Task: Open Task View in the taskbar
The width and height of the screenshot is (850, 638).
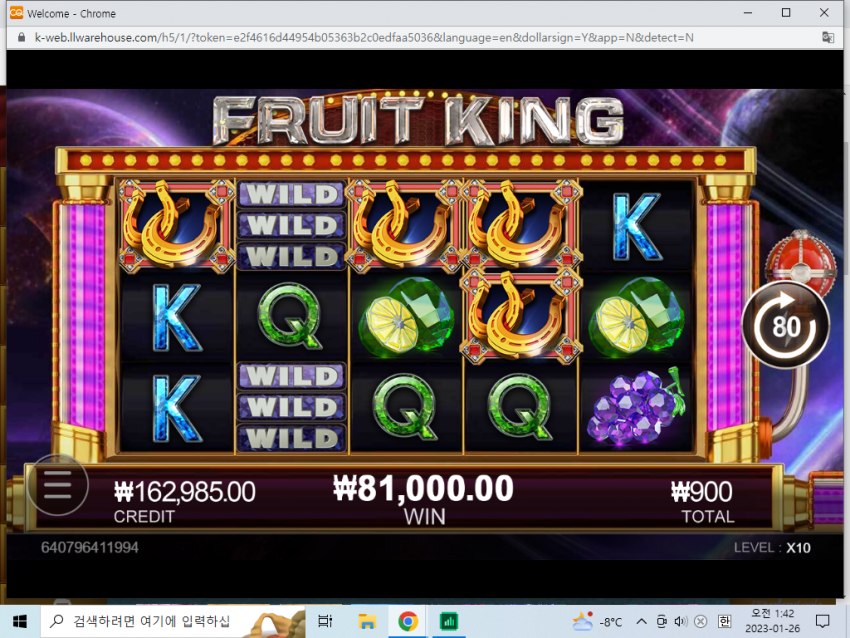Action: click(x=325, y=621)
